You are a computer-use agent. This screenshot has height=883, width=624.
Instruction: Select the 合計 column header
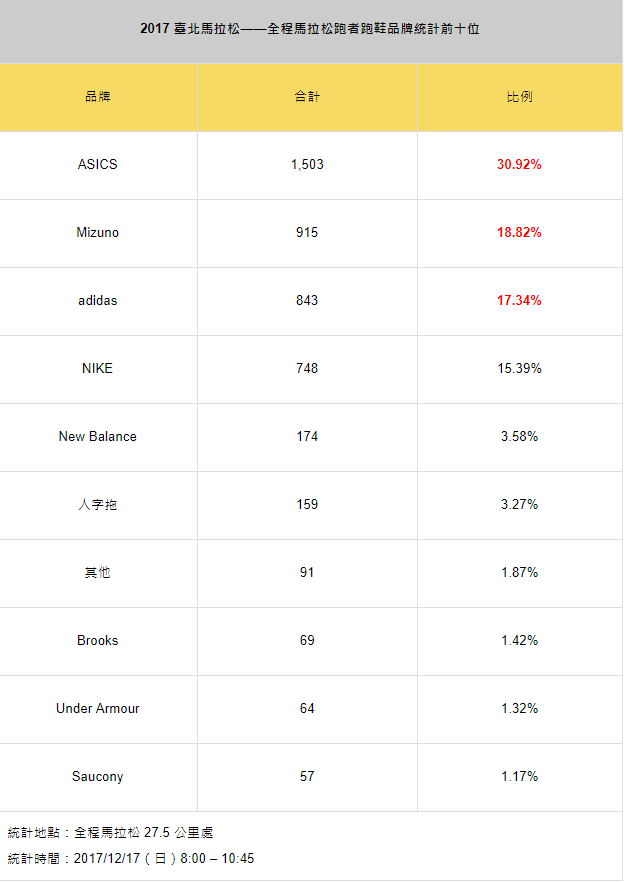point(307,97)
